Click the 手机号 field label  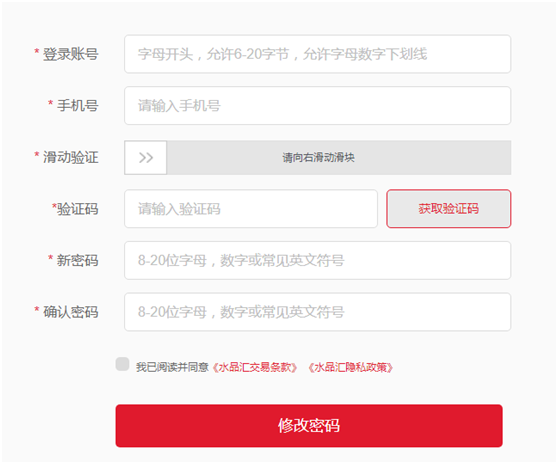(78, 106)
